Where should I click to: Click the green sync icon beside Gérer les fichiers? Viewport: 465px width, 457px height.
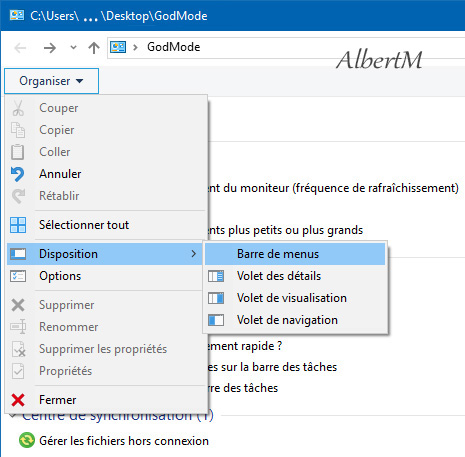pos(27,440)
